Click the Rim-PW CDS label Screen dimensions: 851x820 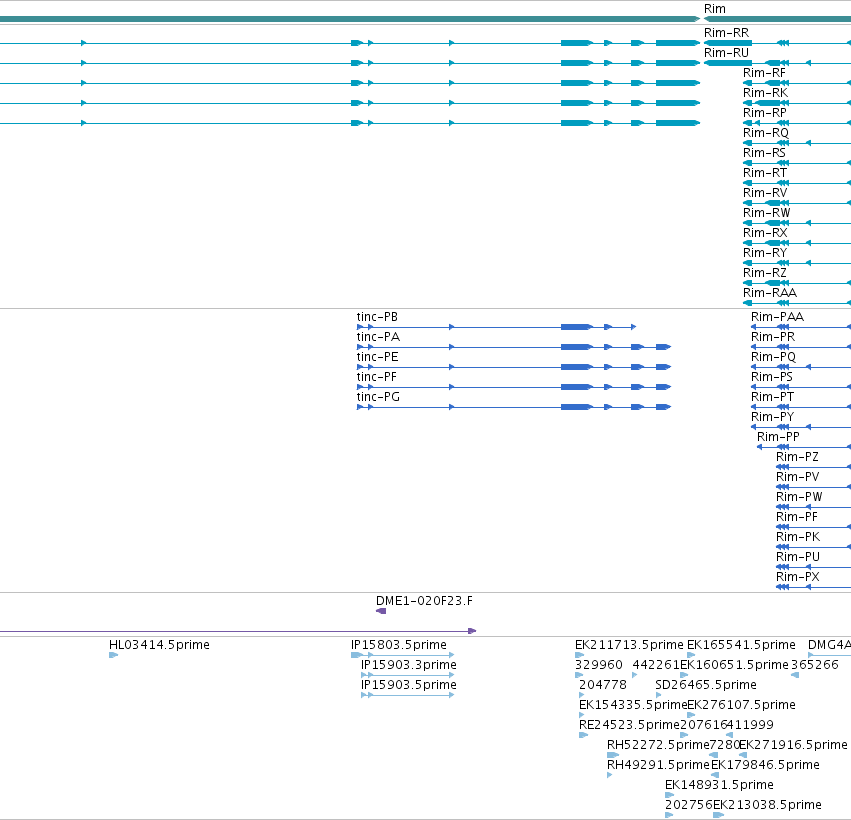[799, 497]
